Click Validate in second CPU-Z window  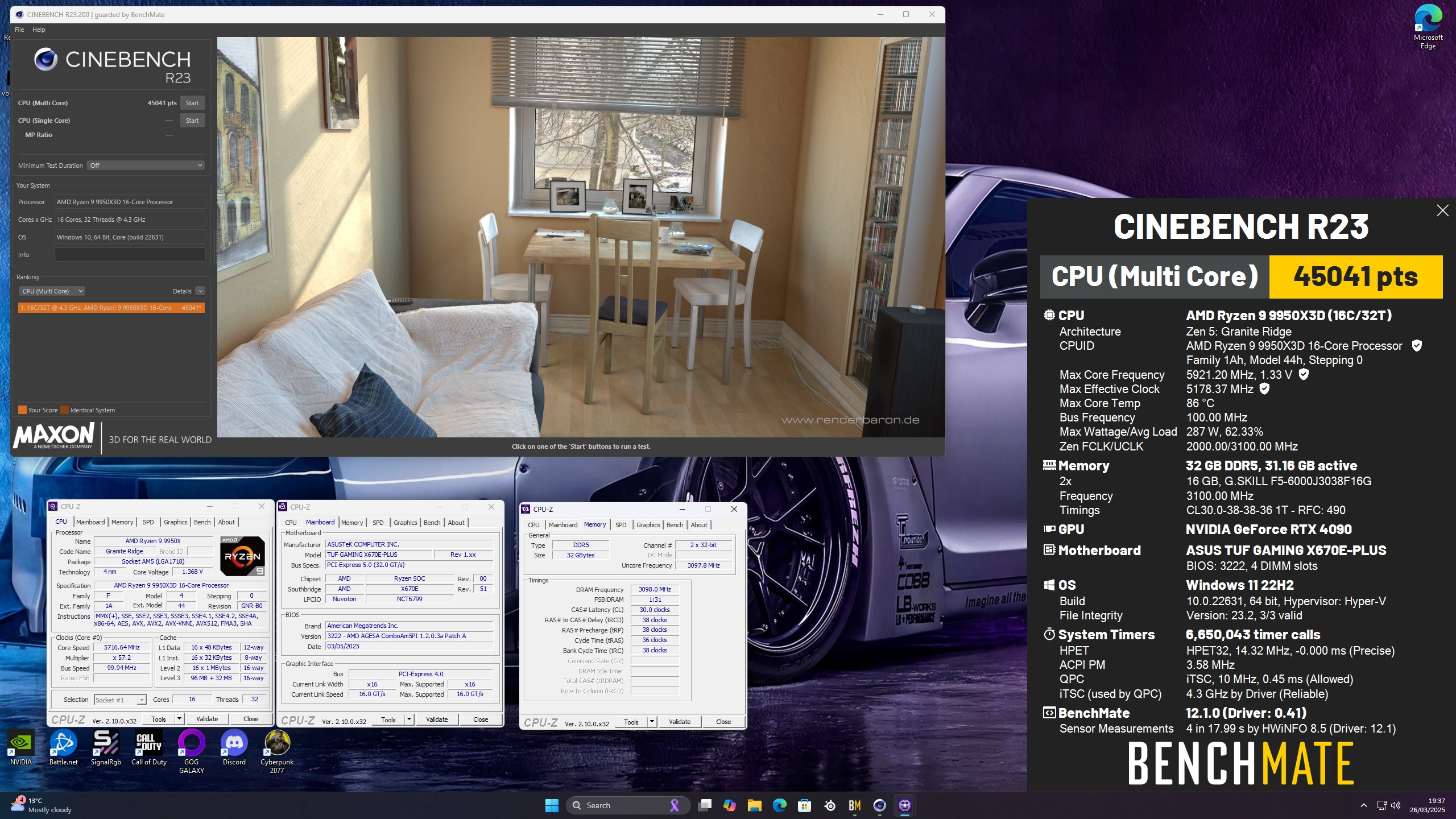pos(437,719)
